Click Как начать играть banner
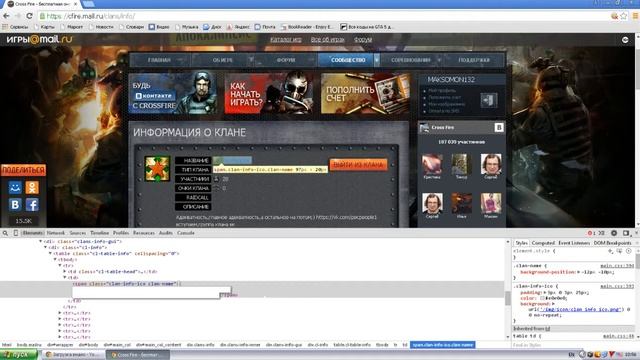Viewport: 640px width, 360px height. [269, 93]
